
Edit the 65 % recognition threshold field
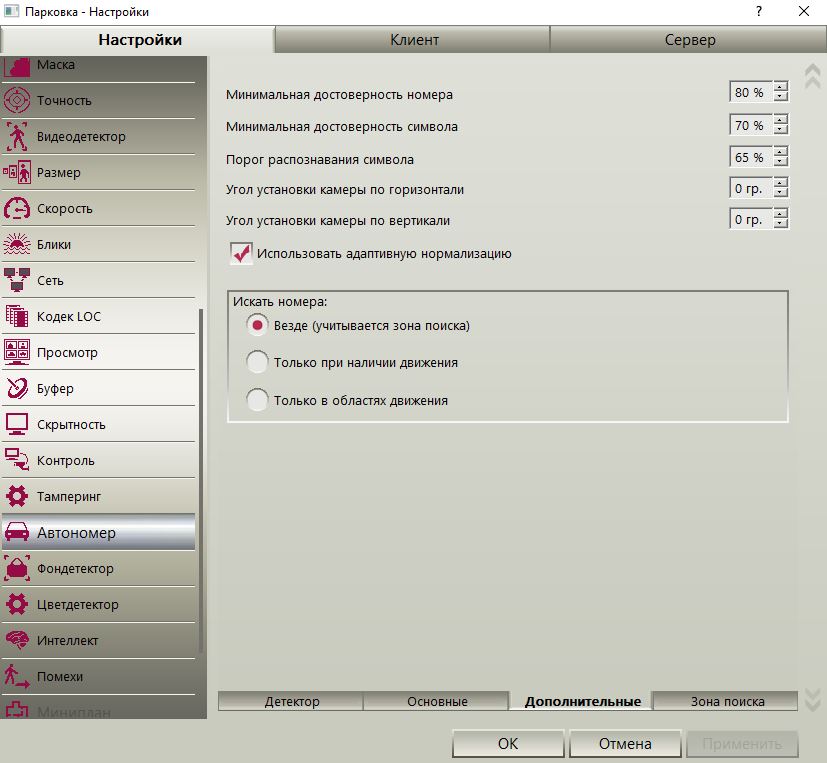[x=751, y=156]
